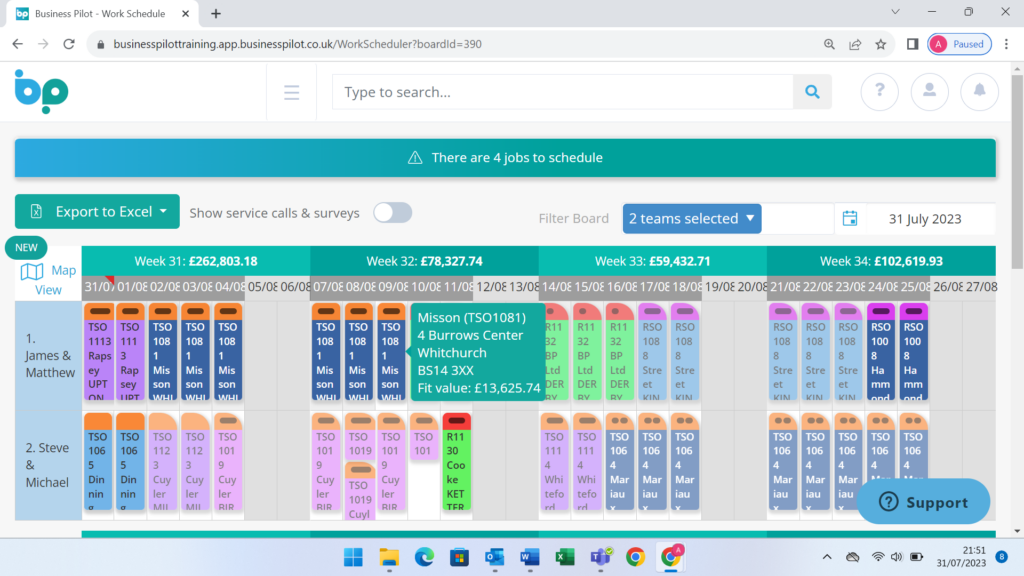The width and height of the screenshot is (1024, 576).
Task: Enable Show service calls & surveys
Action: pyautogui.click(x=392, y=212)
